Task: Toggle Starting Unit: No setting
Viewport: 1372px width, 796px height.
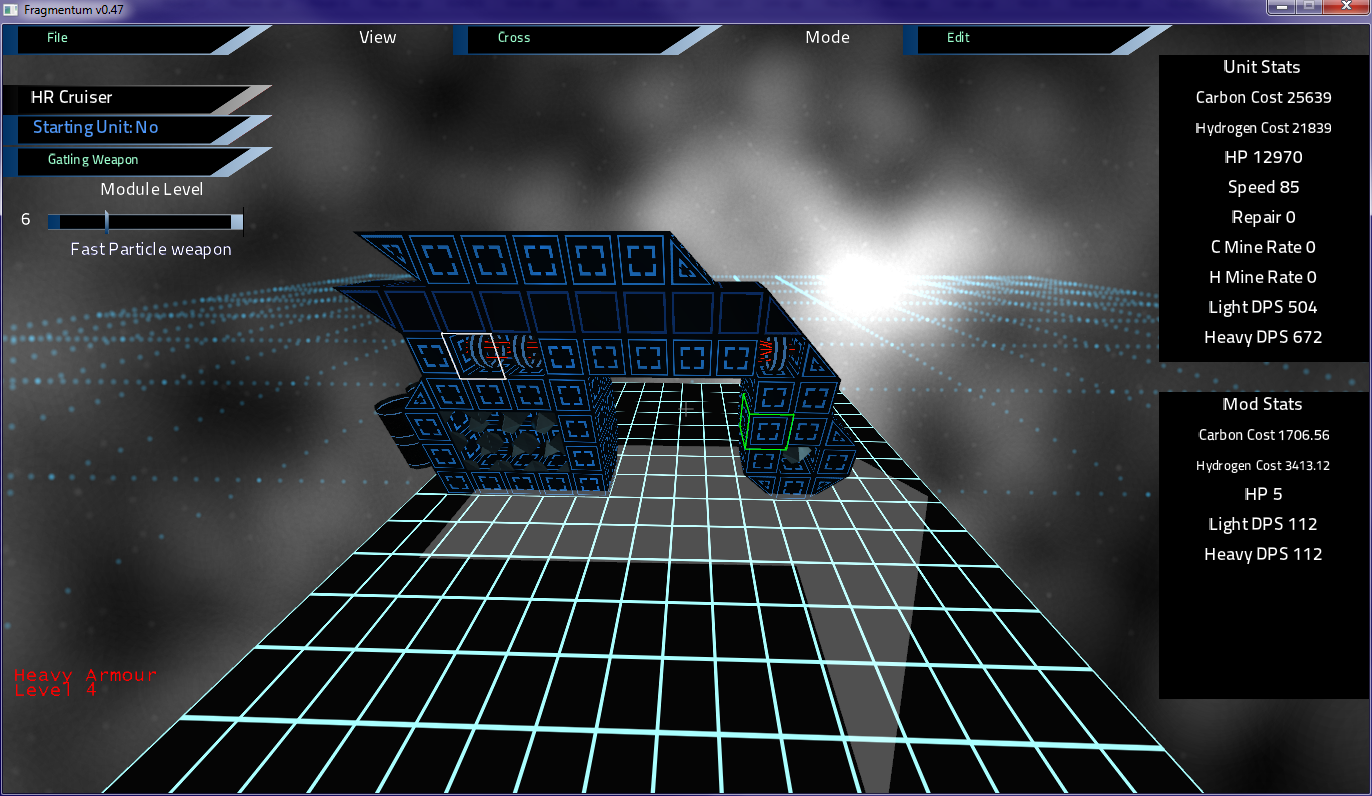Action: point(137,129)
